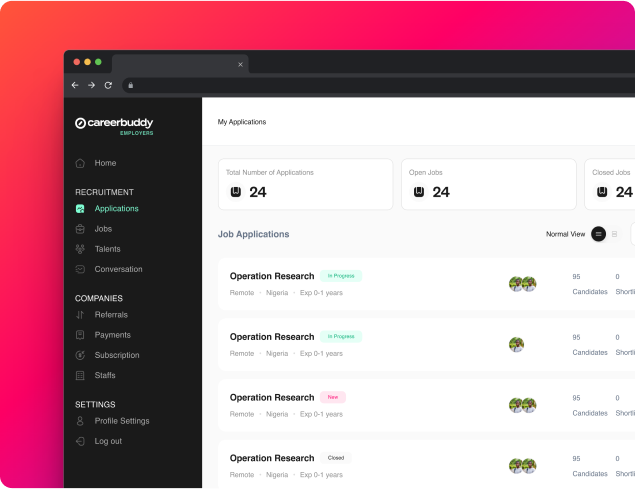Open Payments in the sidebar
This screenshot has height=489, width=635.
tap(113, 335)
